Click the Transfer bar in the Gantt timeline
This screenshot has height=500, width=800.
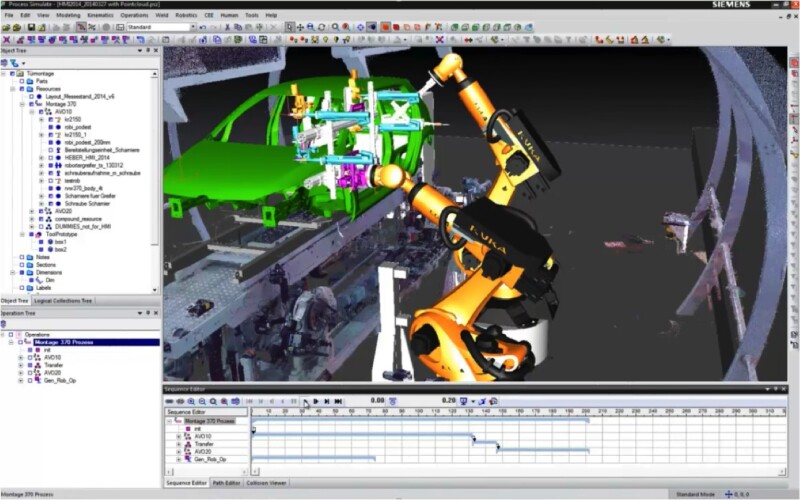pos(485,443)
